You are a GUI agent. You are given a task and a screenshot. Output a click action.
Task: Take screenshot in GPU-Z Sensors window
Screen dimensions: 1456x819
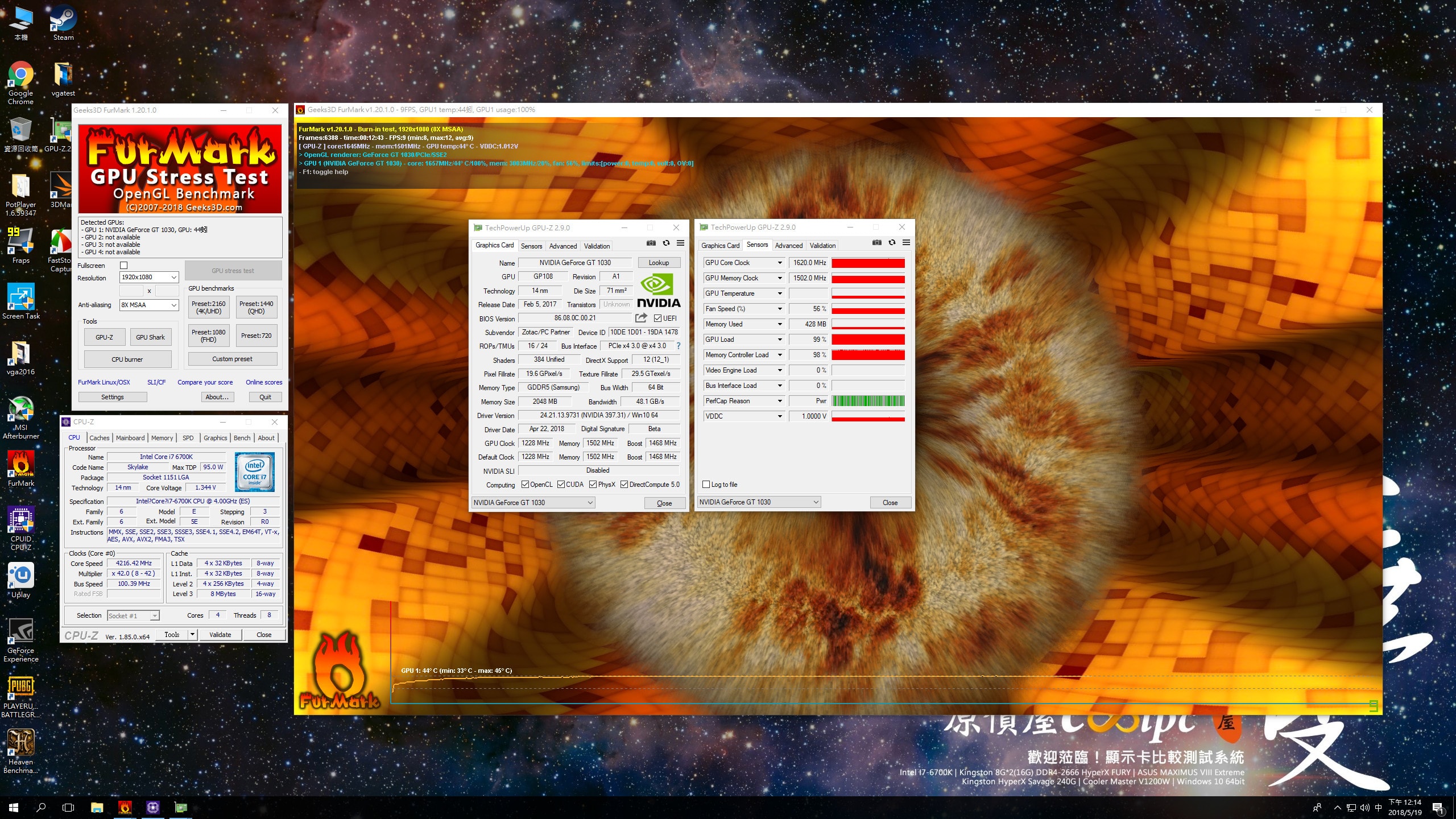coord(877,242)
